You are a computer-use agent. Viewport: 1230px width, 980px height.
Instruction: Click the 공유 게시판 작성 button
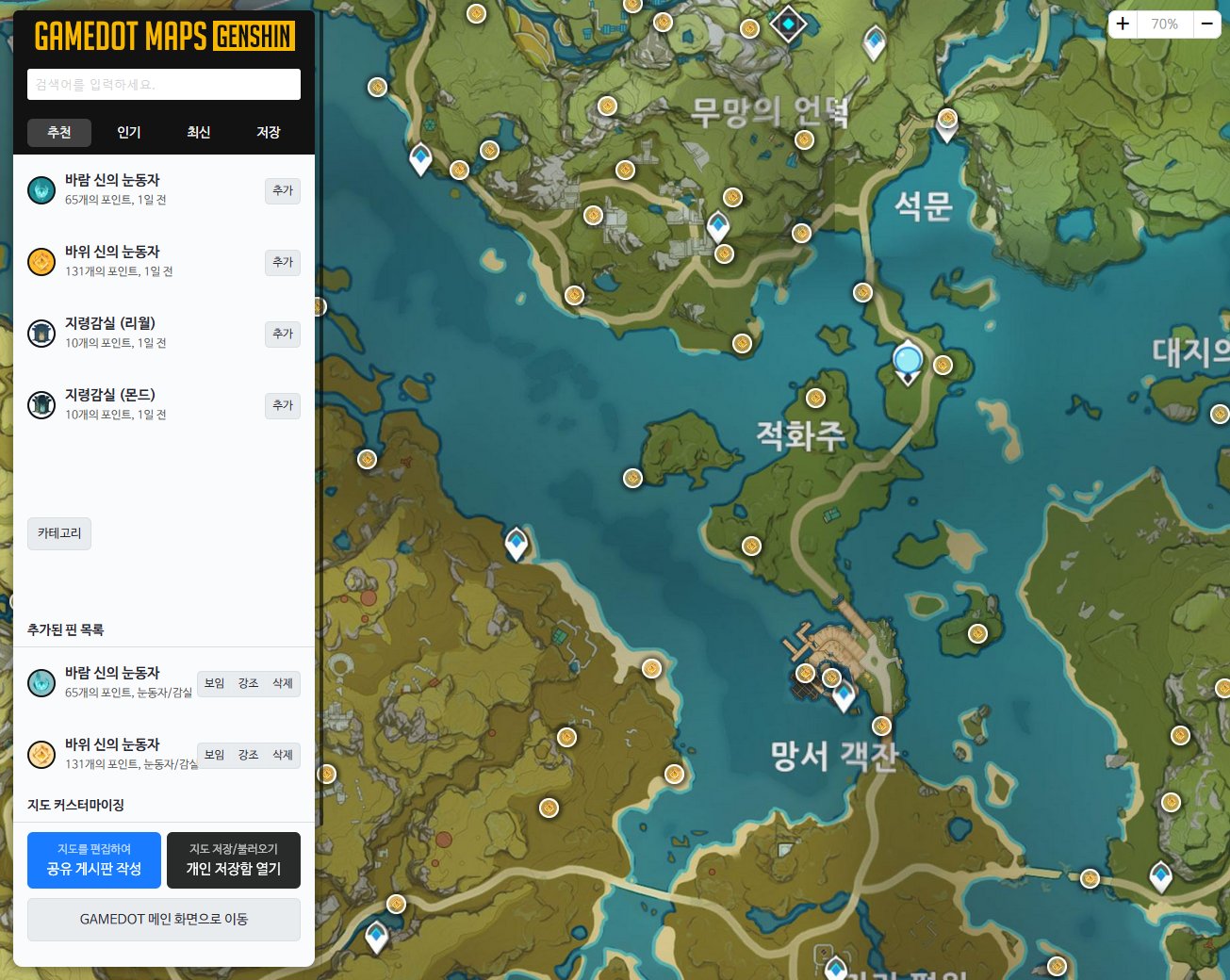point(94,859)
